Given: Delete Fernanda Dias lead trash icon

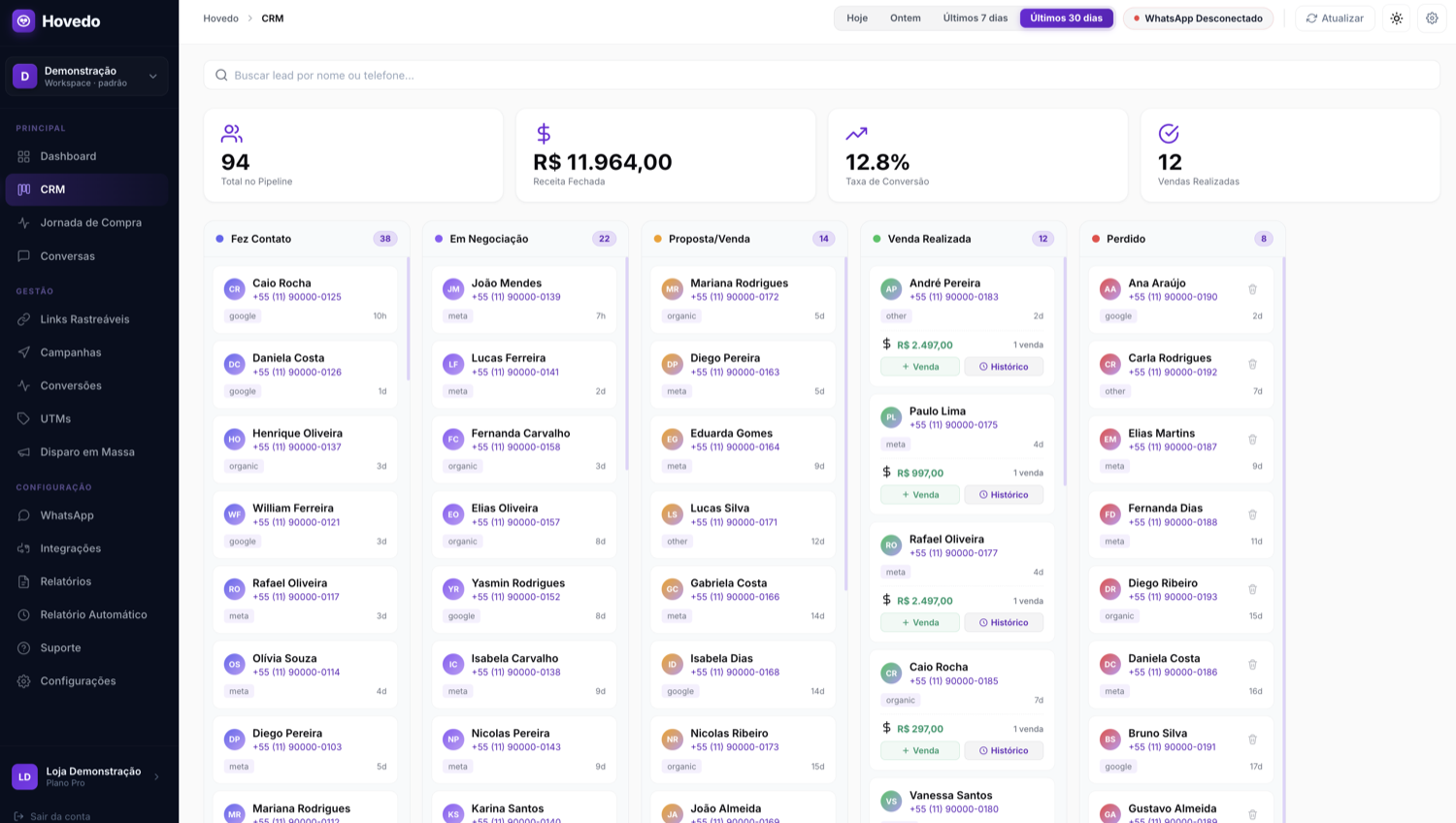Looking at the screenshot, I should pos(1252,514).
